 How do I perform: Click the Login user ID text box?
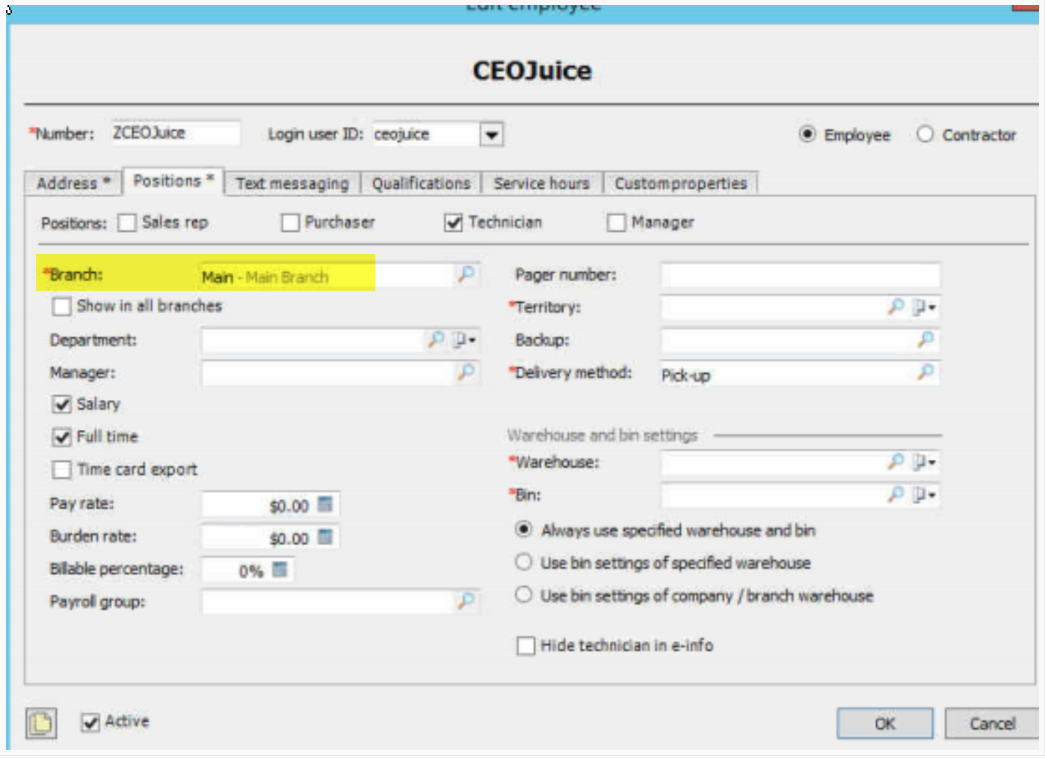(425, 135)
